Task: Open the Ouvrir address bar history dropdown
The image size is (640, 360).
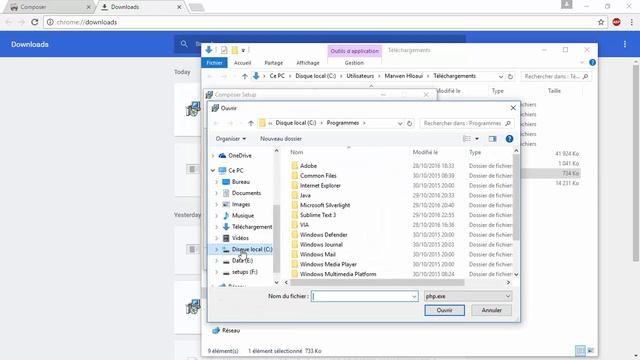Action: coord(400,123)
